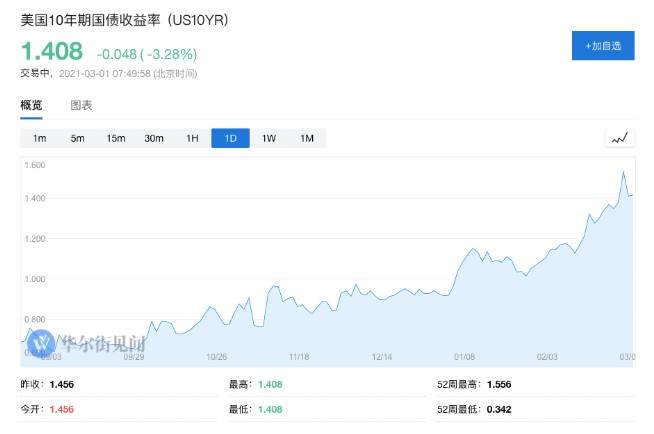The height and width of the screenshot is (434, 654).
Task: Choose the 30m interval
Action: tap(154, 138)
